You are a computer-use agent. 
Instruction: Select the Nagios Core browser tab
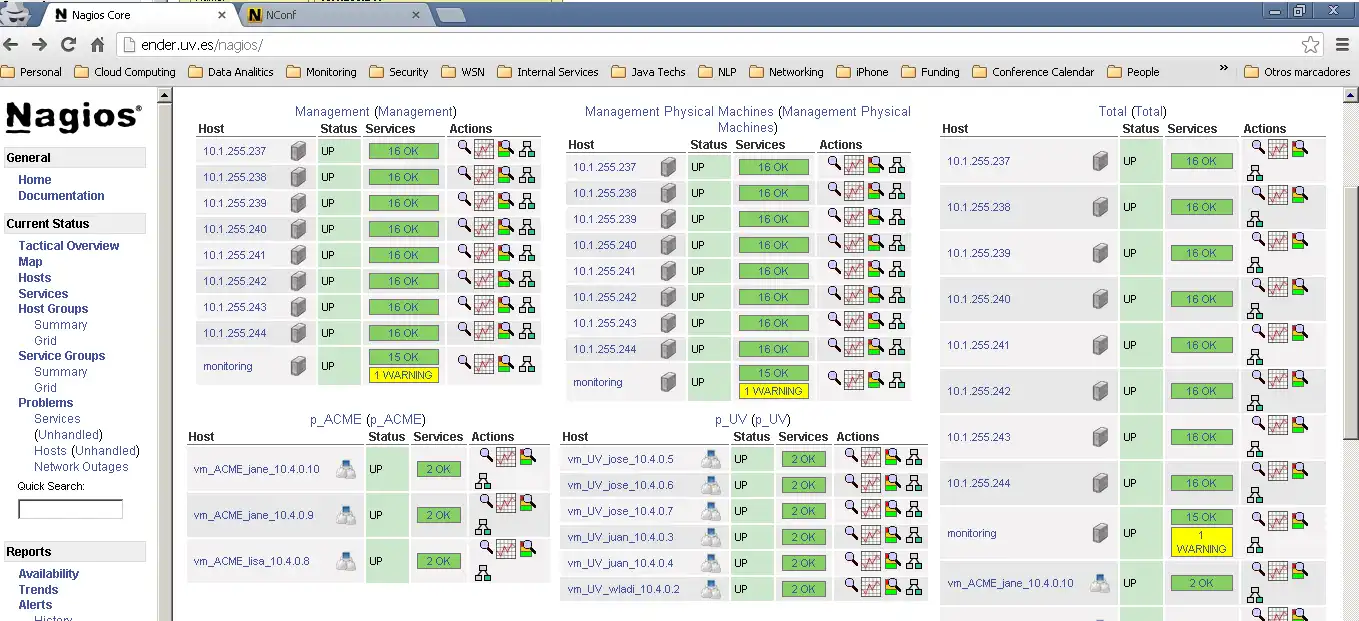pos(140,15)
